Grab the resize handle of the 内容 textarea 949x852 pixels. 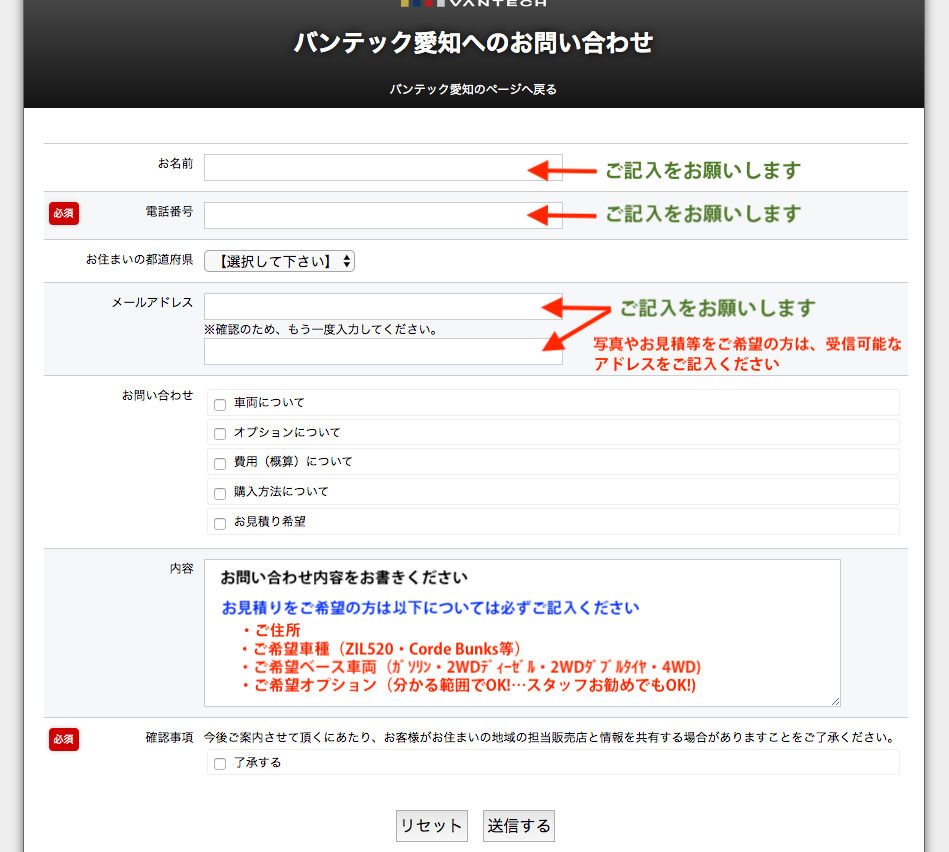coord(835,701)
